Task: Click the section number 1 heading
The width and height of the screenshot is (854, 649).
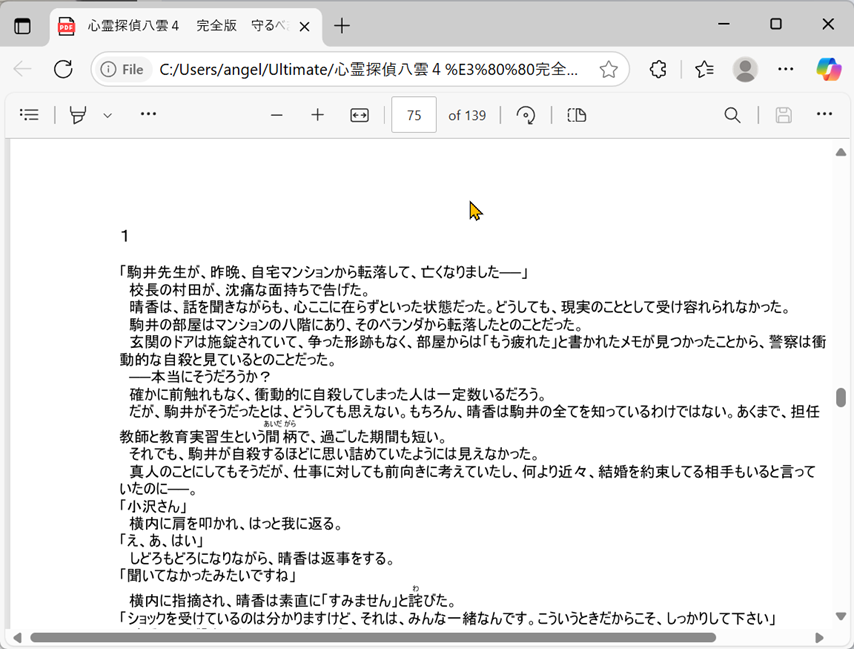Action: [125, 236]
